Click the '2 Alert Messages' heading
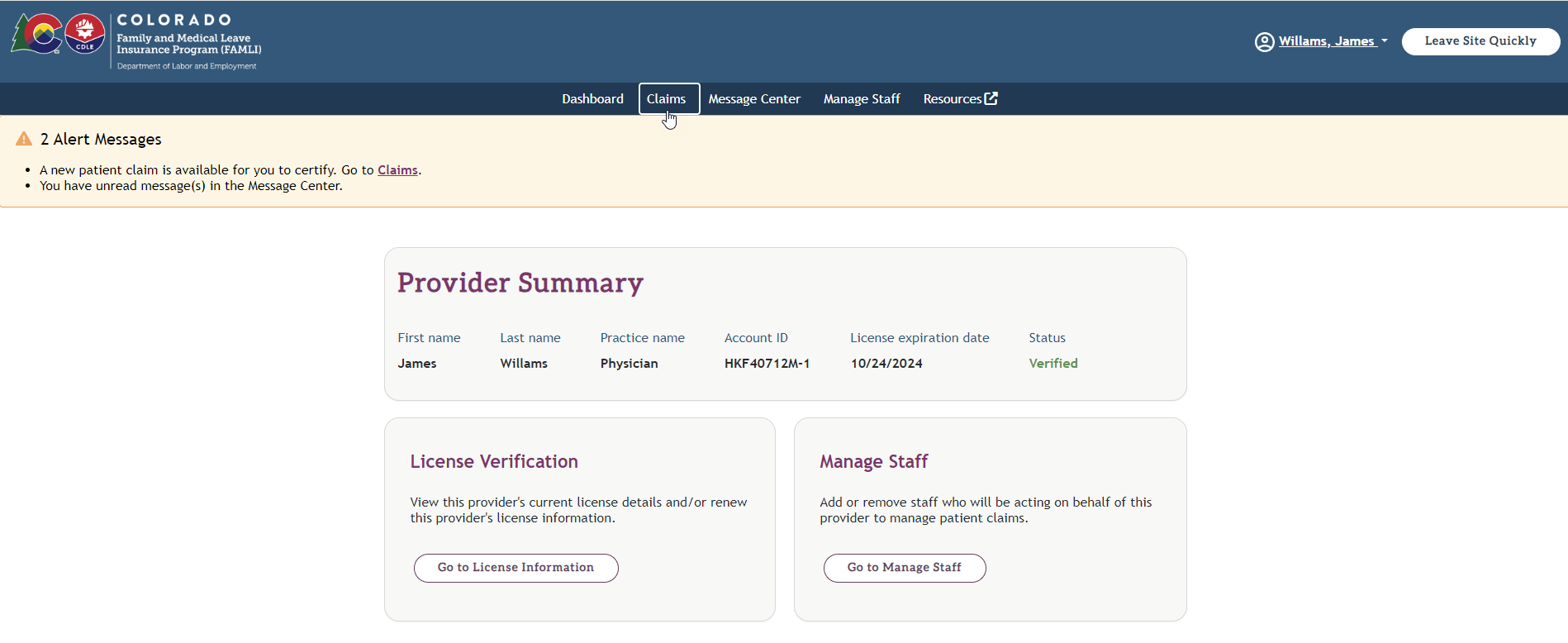The image size is (1568, 643). [x=101, y=139]
